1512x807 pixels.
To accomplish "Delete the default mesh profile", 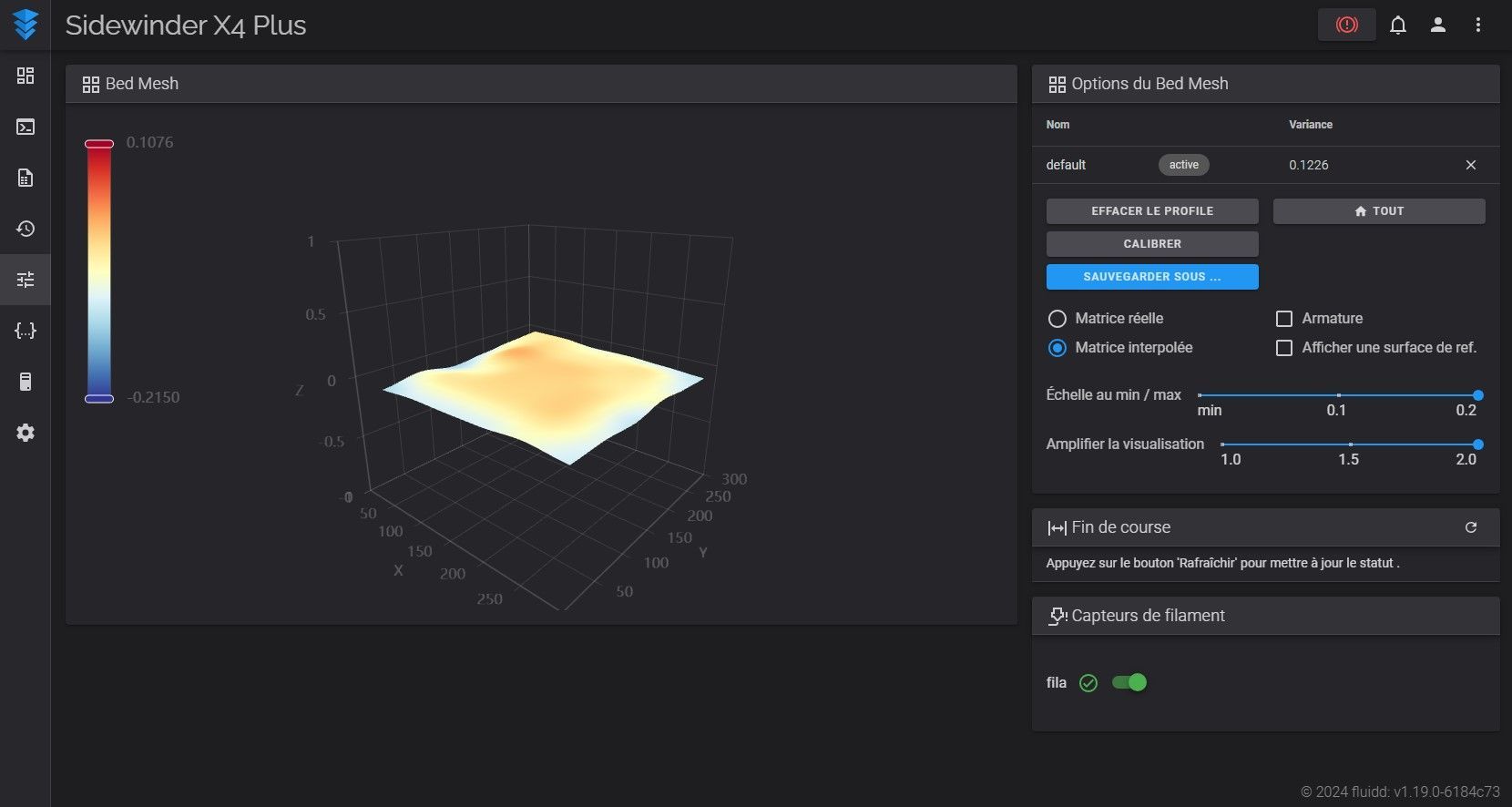I will [1471, 165].
